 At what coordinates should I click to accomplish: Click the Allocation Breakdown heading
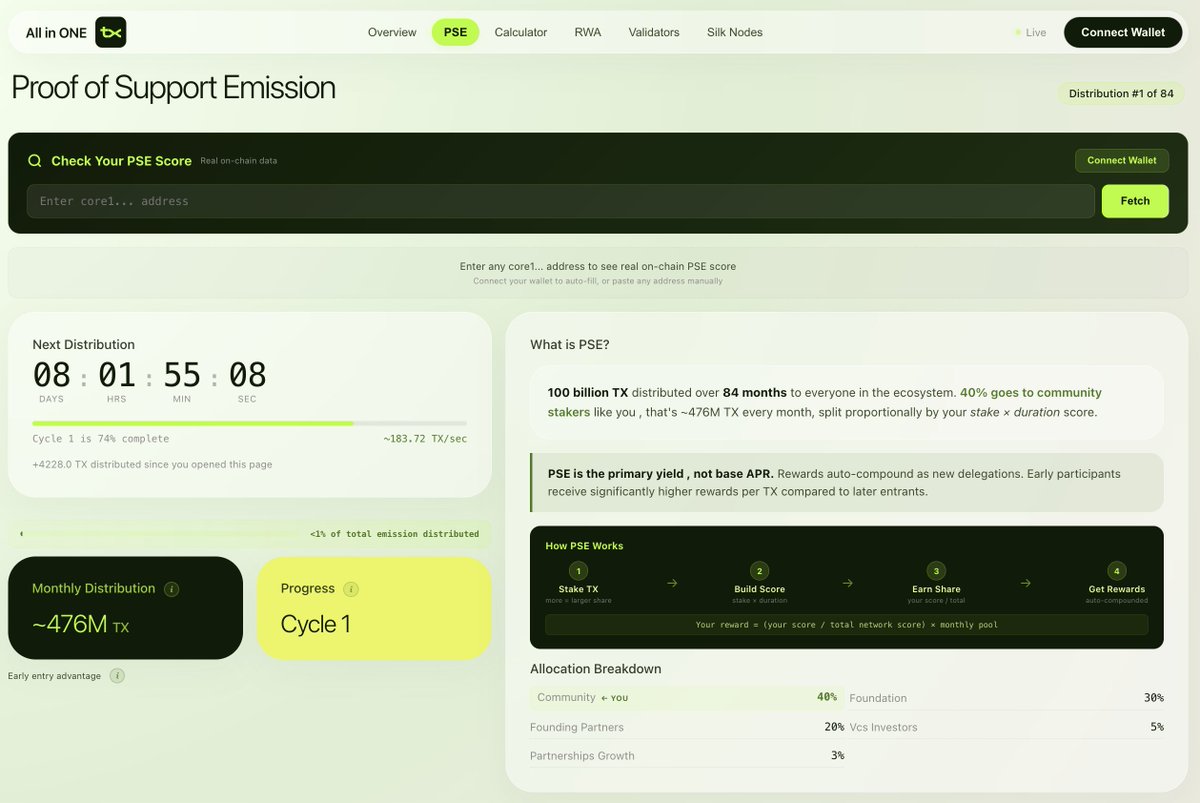596,669
